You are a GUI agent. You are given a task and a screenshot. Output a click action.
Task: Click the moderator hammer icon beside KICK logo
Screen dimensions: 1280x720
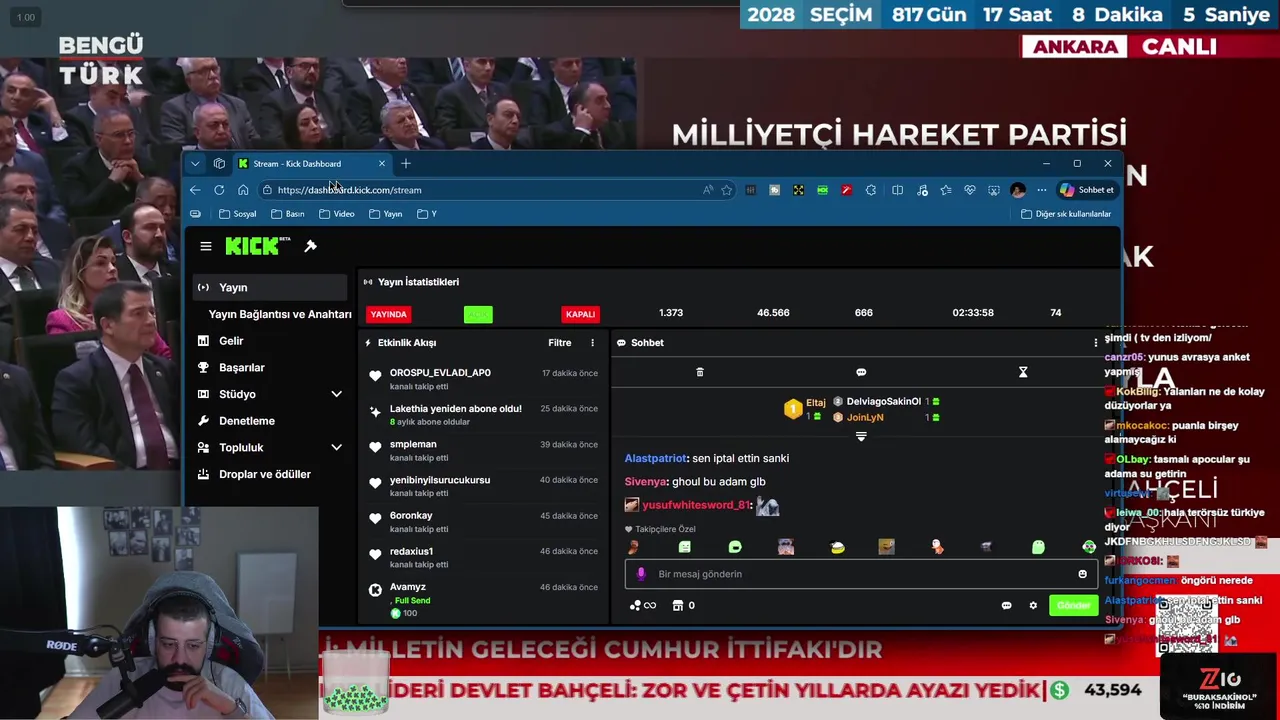coord(310,246)
